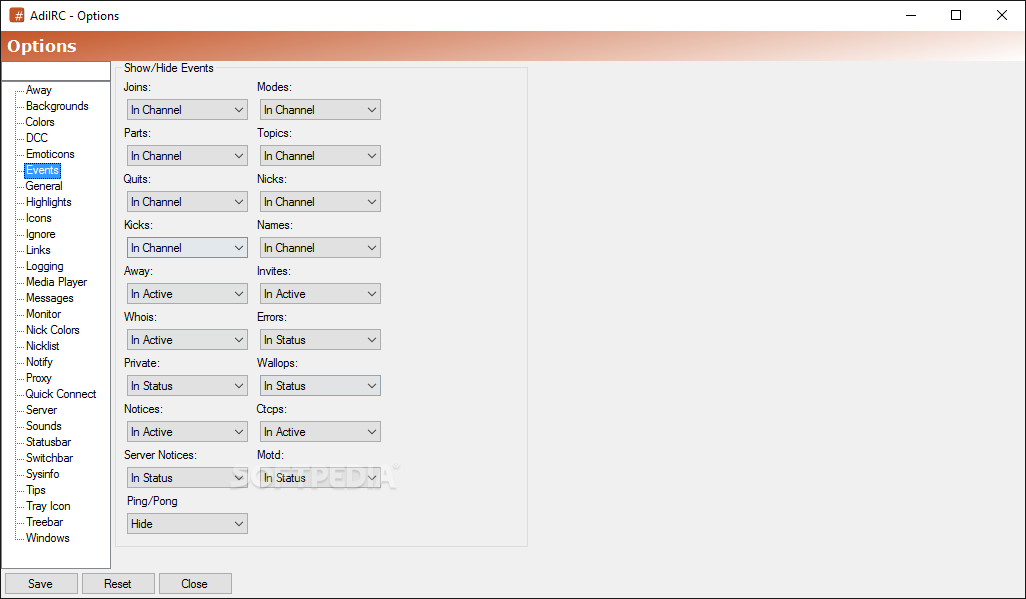Select Server in the options tree
This screenshot has height=599, width=1026.
point(41,410)
